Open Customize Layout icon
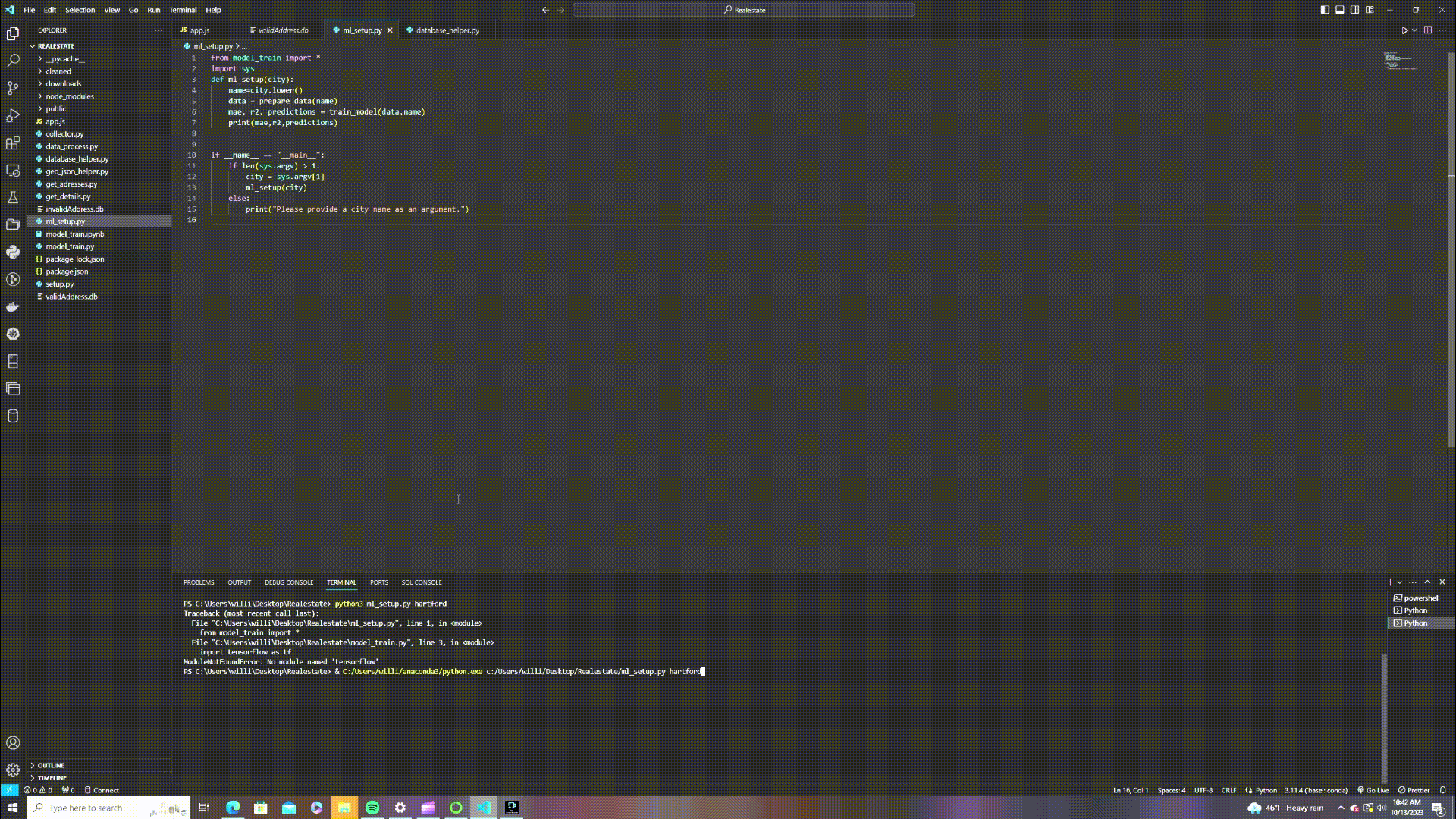Image resolution: width=1456 pixels, height=819 pixels. pyautogui.click(x=1370, y=10)
